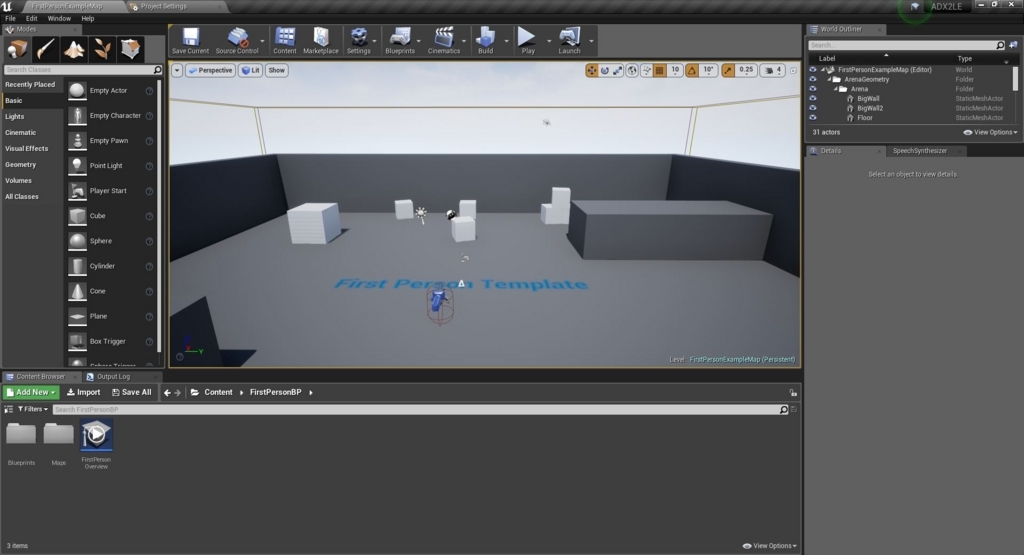Click the Play button in the toolbar
Image resolution: width=1024 pixels, height=555 pixels.
(x=528, y=40)
